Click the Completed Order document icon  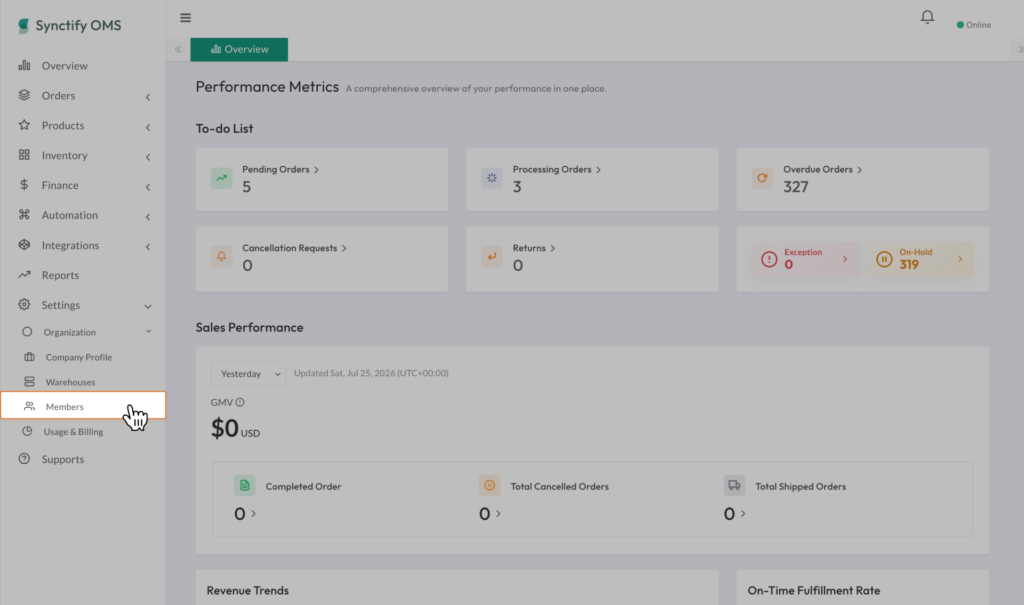point(245,485)
